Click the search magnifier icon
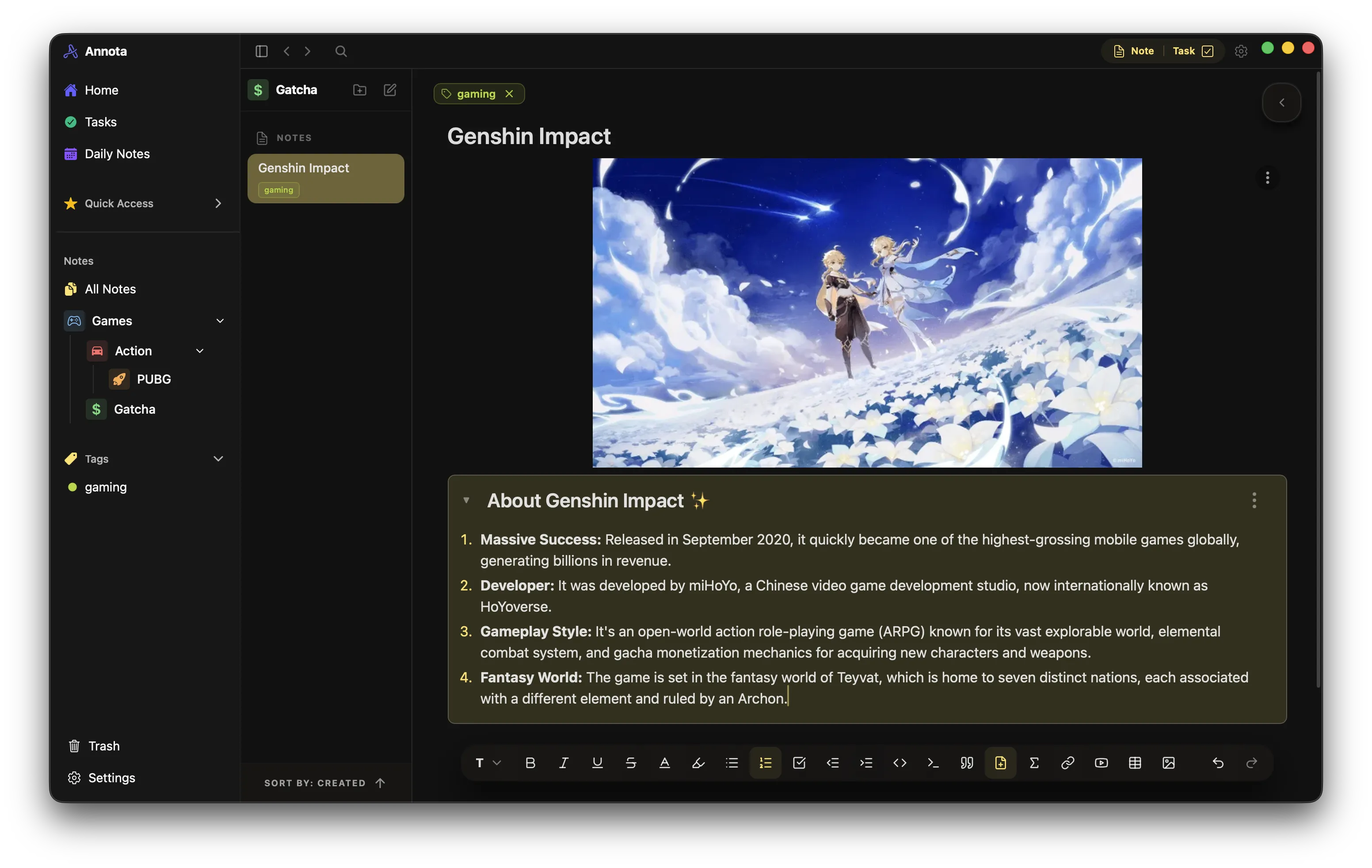This screenshot has height=868, width=1372. (x=341, y=51)
